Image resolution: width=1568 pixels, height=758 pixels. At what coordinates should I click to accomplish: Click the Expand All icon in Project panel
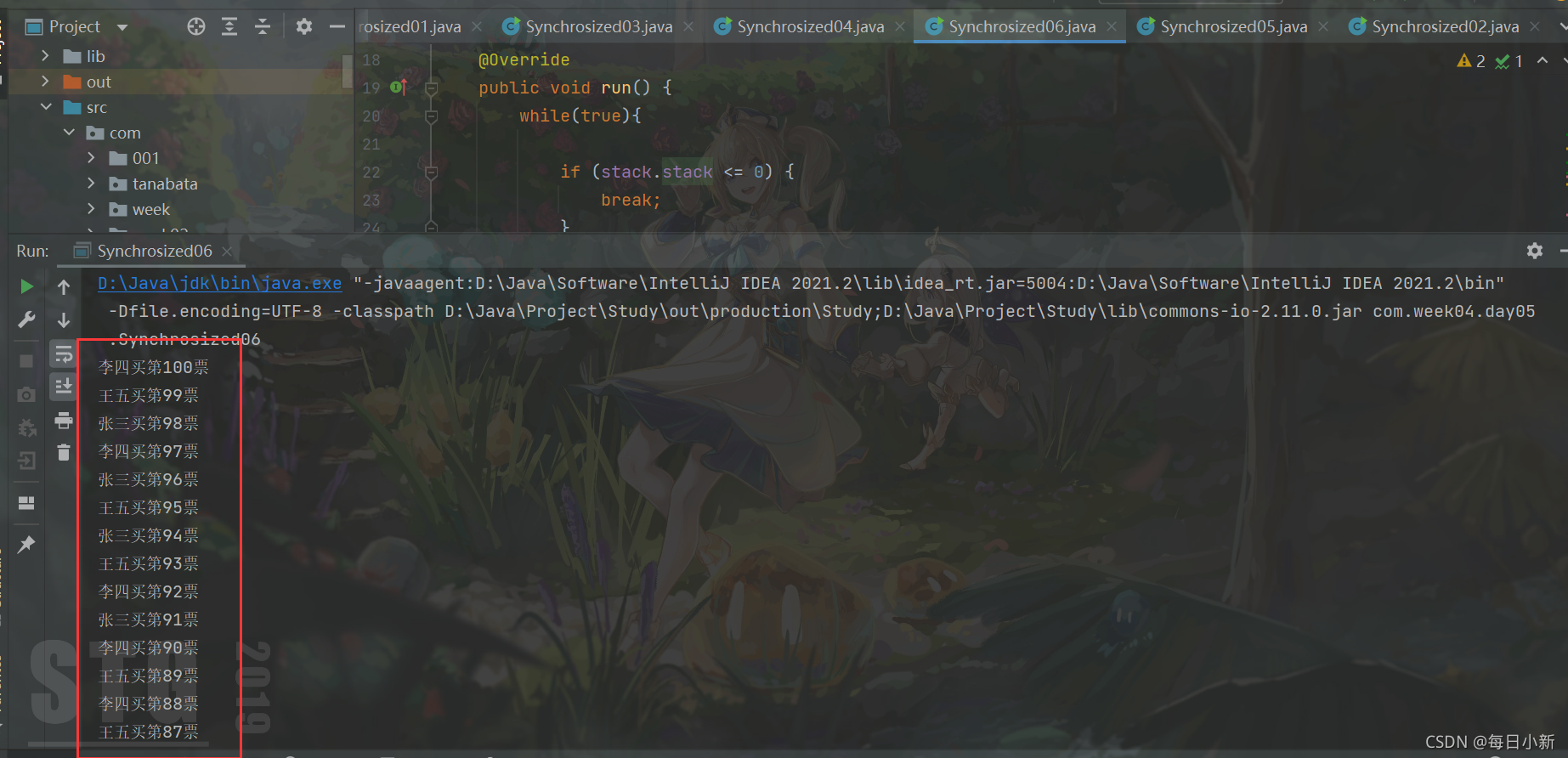pos(229,27)
